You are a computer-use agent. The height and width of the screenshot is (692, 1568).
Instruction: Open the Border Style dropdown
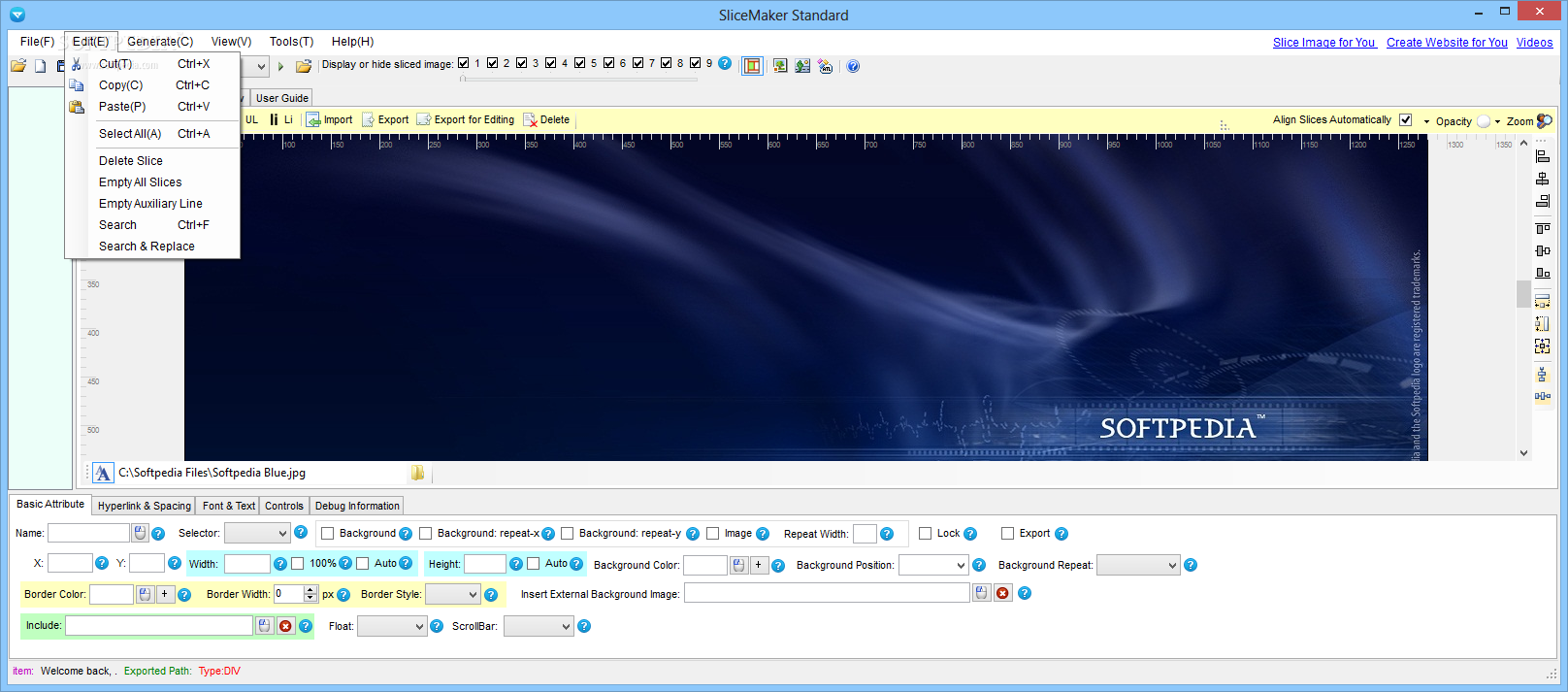[453, 594]
